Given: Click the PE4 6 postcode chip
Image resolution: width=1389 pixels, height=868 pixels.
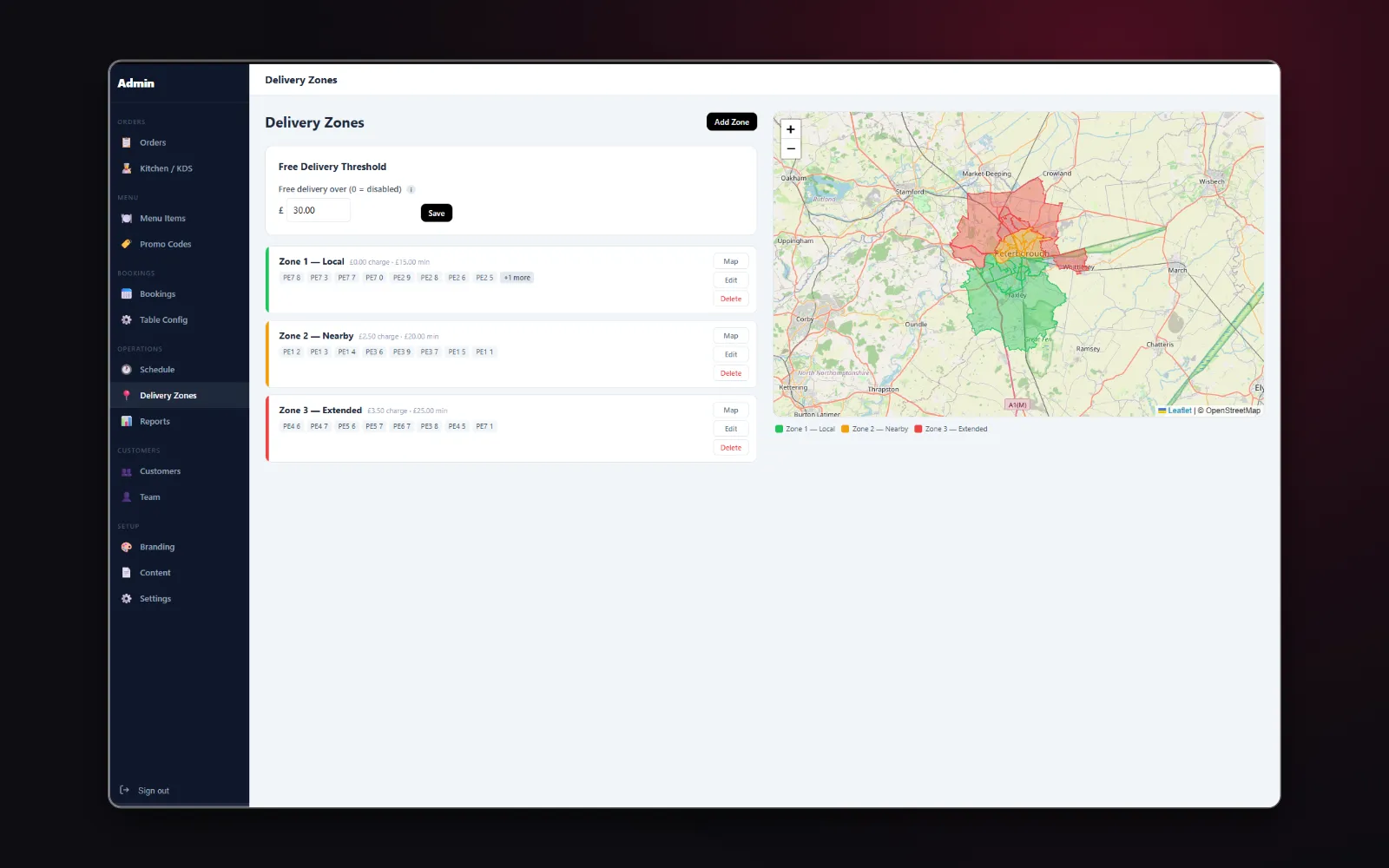Looking at the screenshot, I should (x=292, y=426).
